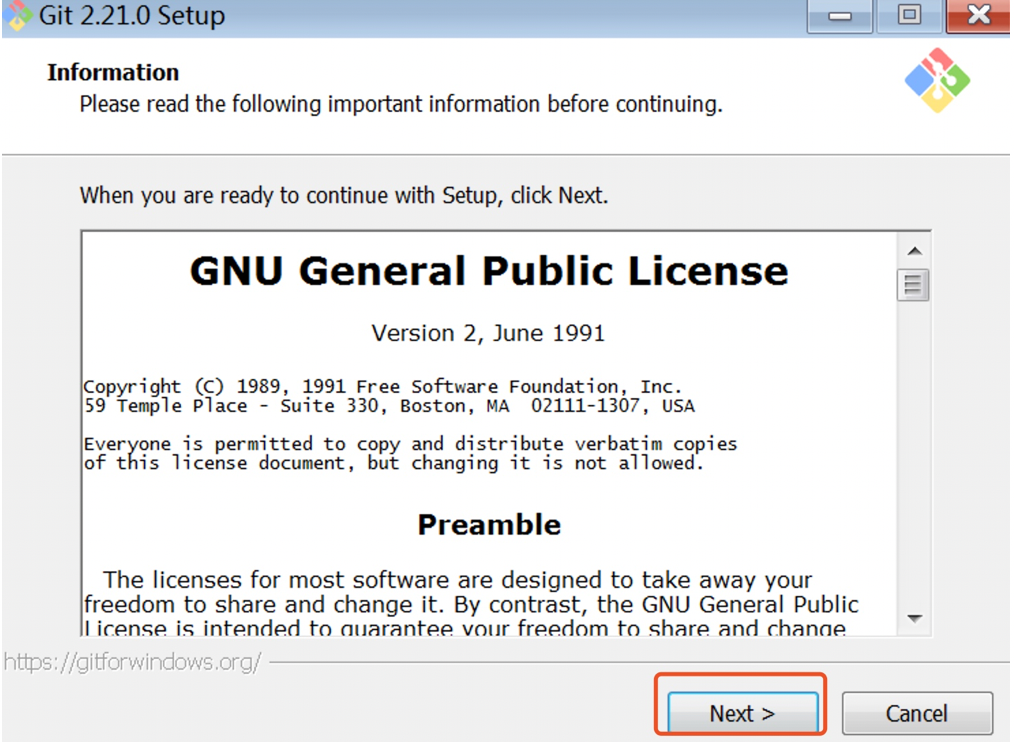Open the https://gitforwindows.org/ link
1014x742 pixels.
[133, 662]
